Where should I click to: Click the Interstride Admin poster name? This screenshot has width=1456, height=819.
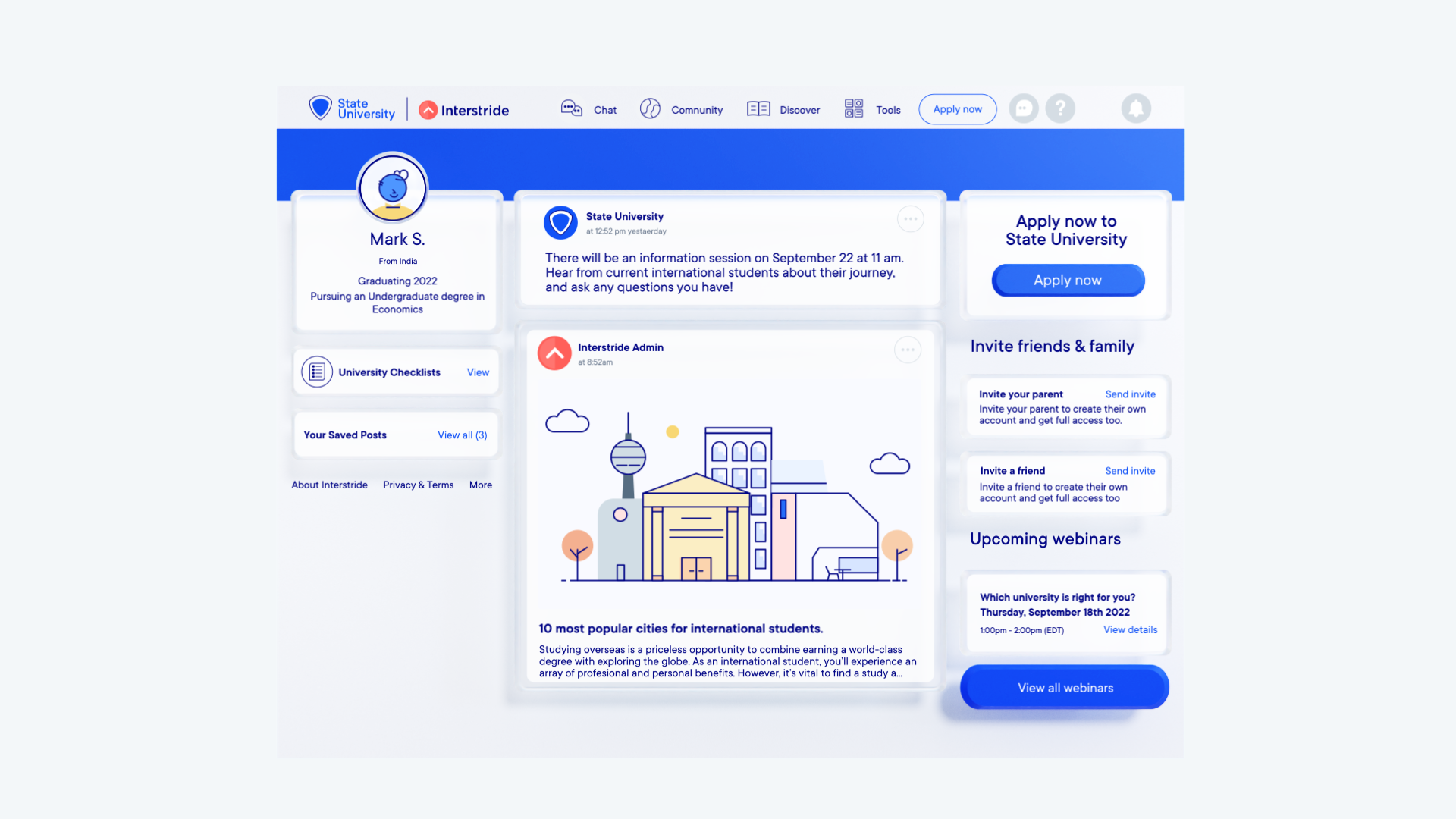click(620, 347)
